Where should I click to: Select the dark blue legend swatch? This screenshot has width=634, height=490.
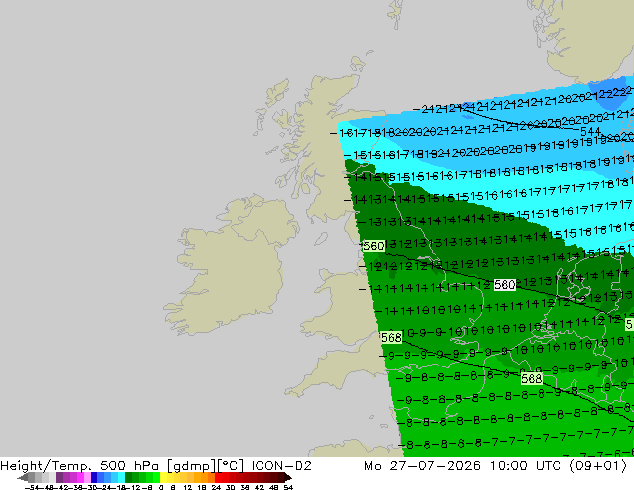(x=94, y=477)
